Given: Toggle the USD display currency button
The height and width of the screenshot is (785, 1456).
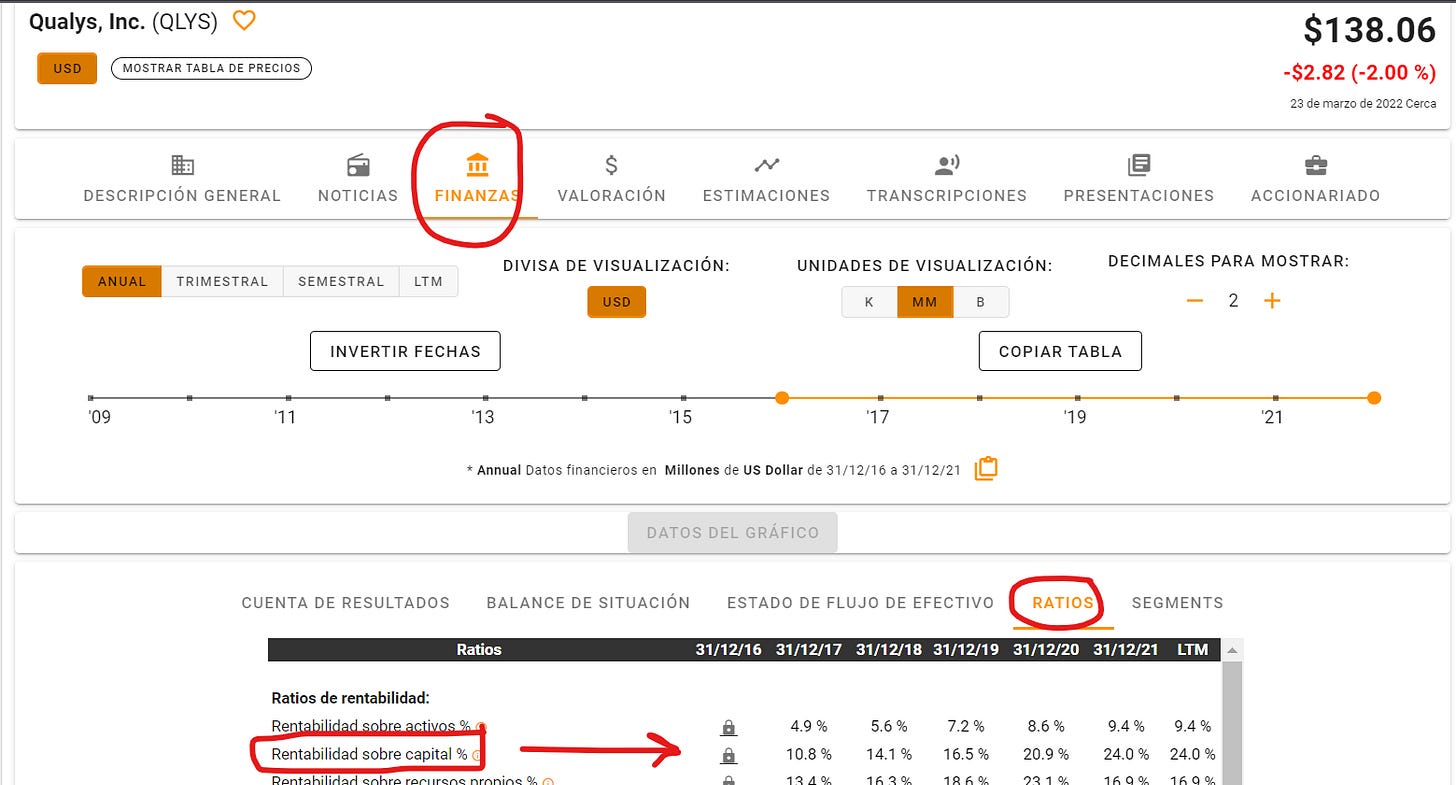Looking at the screenshot, I should pyautogui.click(x=617, y=302).
